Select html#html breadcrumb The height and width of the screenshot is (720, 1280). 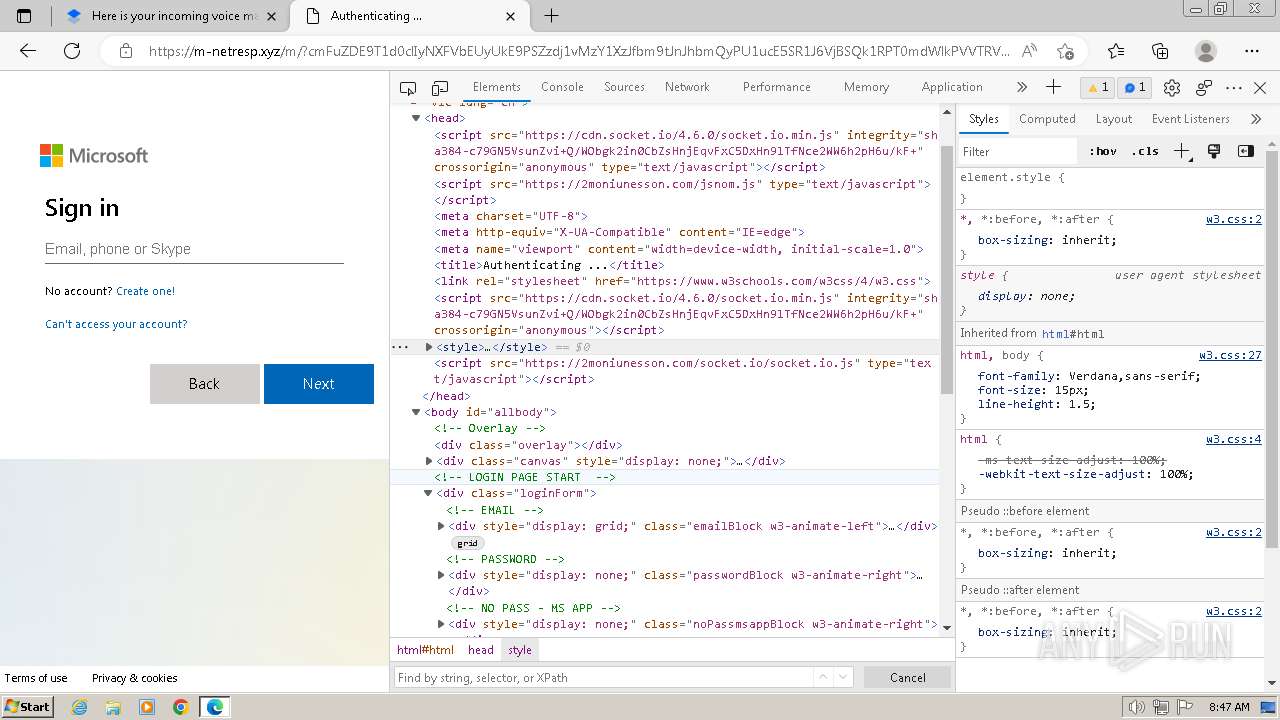tap(425, 650)
